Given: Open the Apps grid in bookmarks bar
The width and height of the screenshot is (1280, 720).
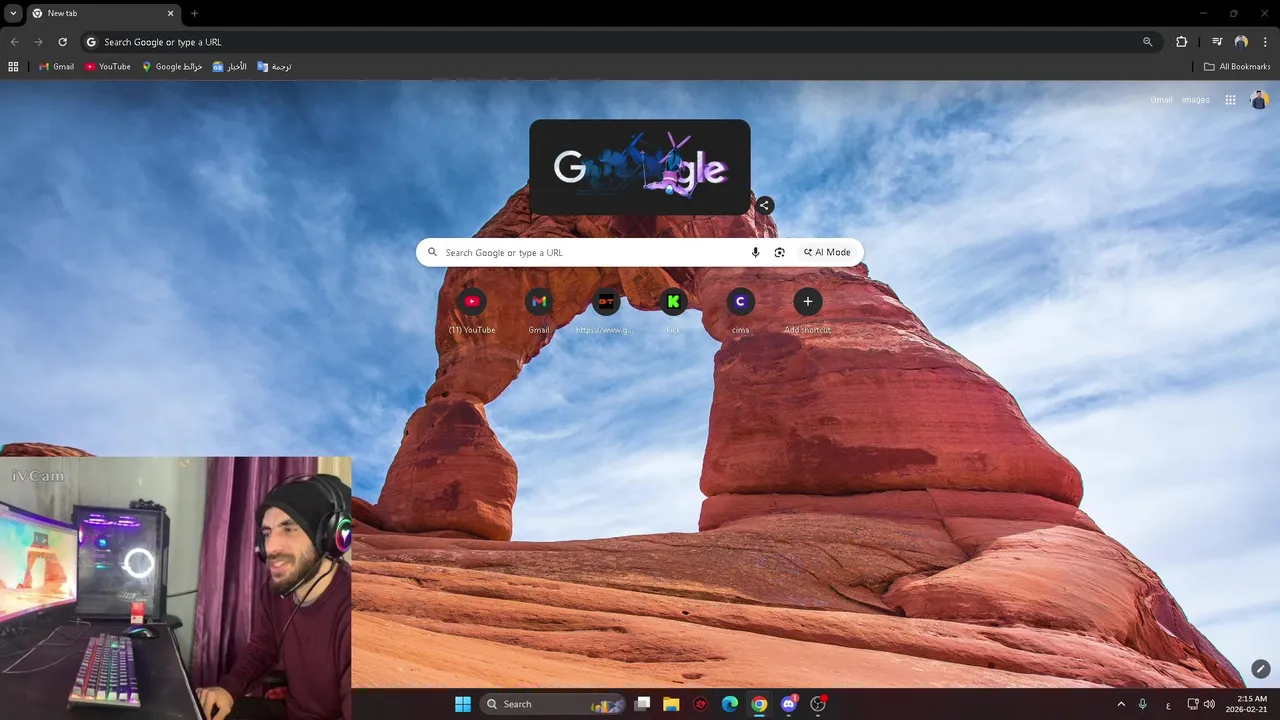Looking at the screenshot, I should [x=13, y=67].
